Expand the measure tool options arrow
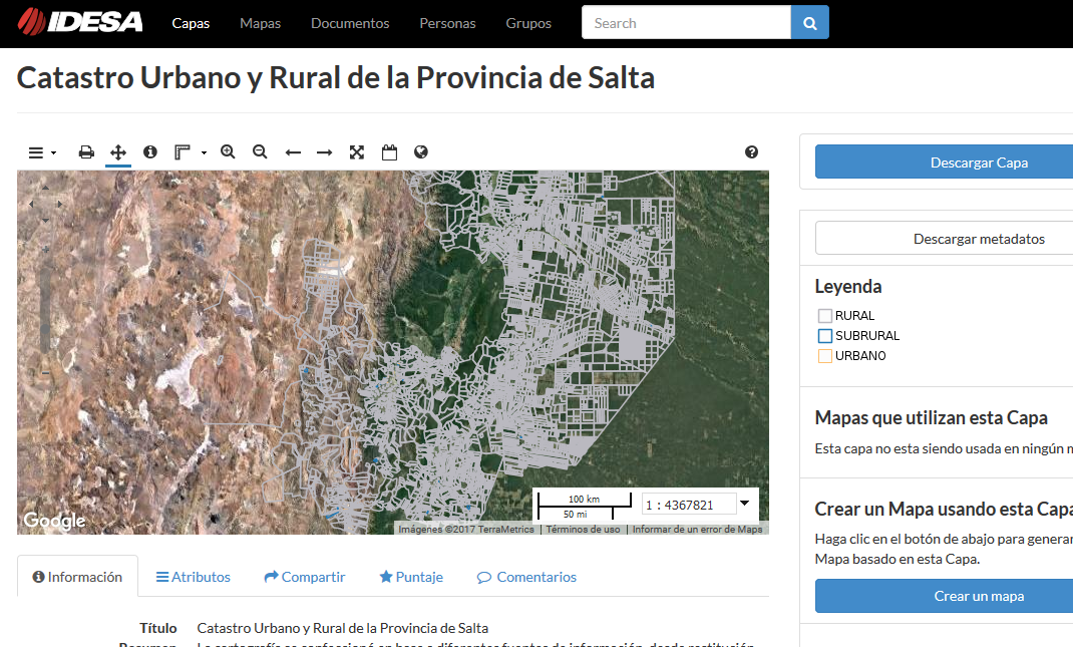This screenshot has height=647, width=1073. click(204, 153)
